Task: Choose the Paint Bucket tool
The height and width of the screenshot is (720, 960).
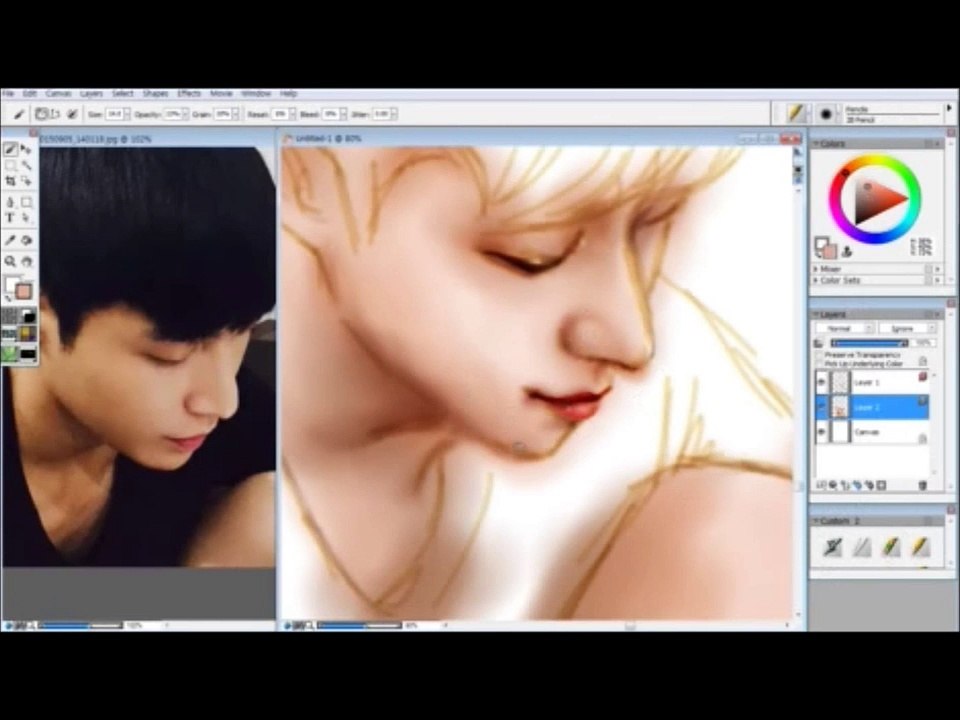Action: 26,240
